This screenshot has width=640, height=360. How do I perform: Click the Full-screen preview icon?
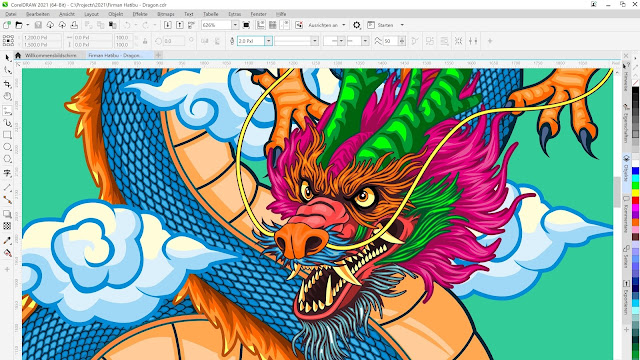pyautogui.click(x=246, y=25)
